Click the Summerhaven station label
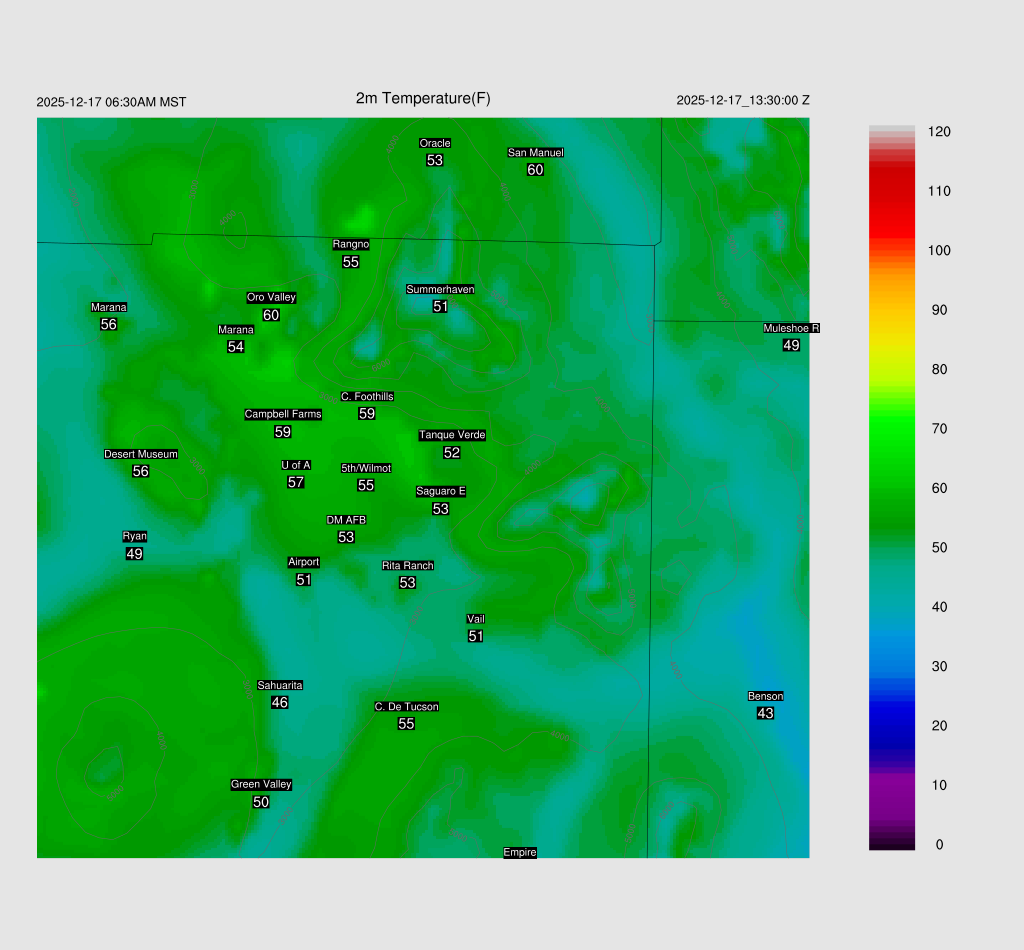 click(x=440, y=289)
